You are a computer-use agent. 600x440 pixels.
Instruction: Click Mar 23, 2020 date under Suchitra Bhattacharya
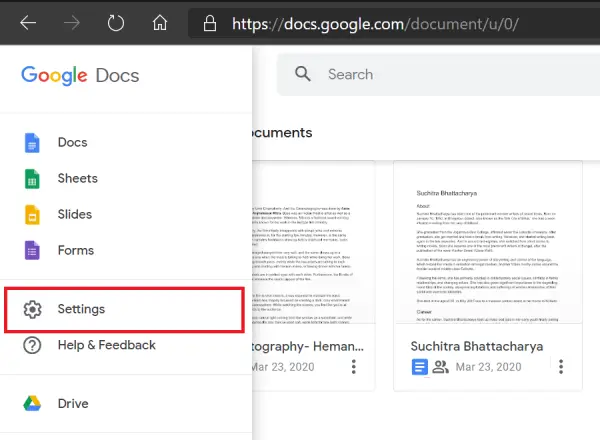click(488, 367)
